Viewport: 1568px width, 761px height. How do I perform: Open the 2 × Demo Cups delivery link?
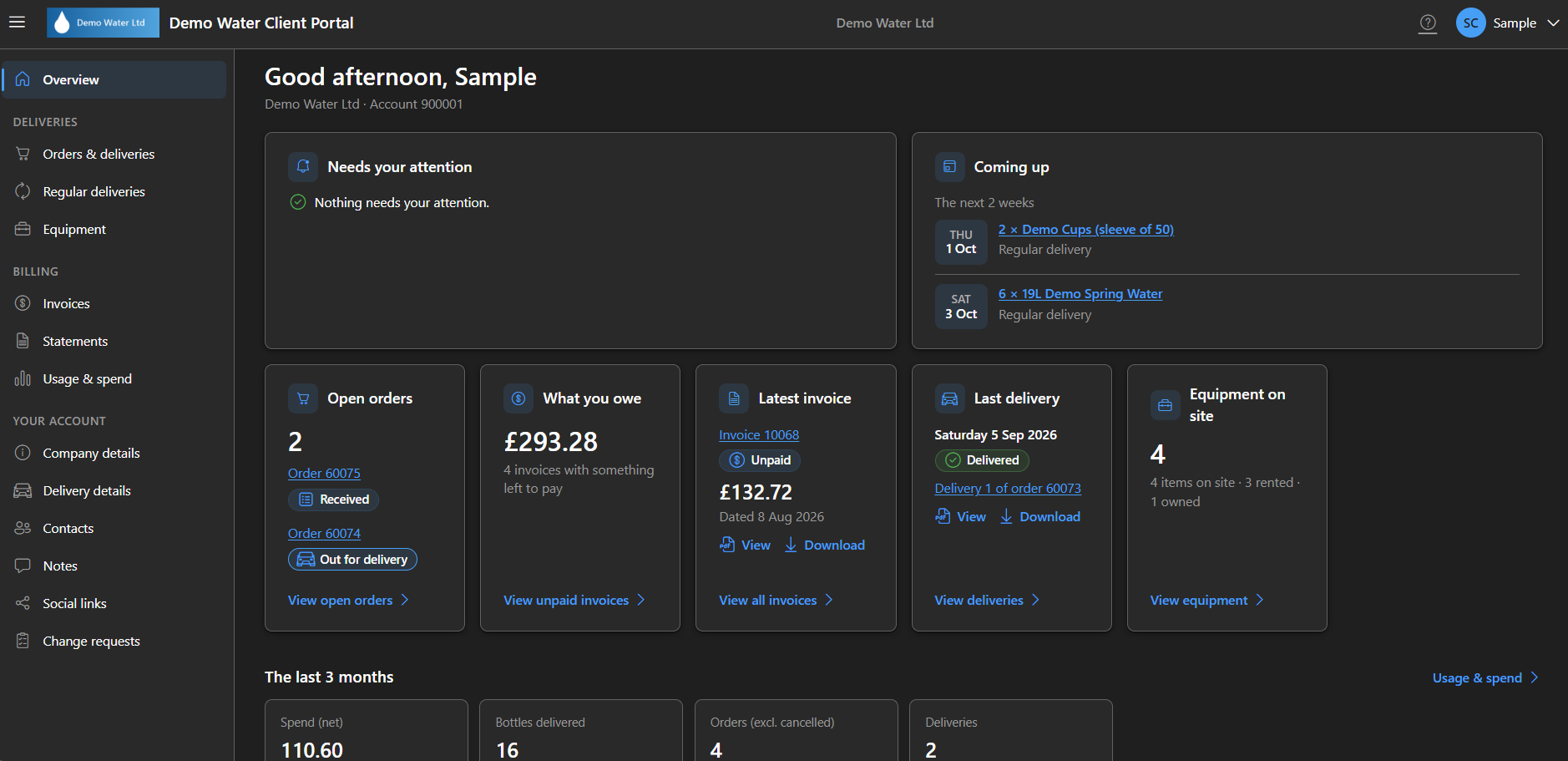1085,230
